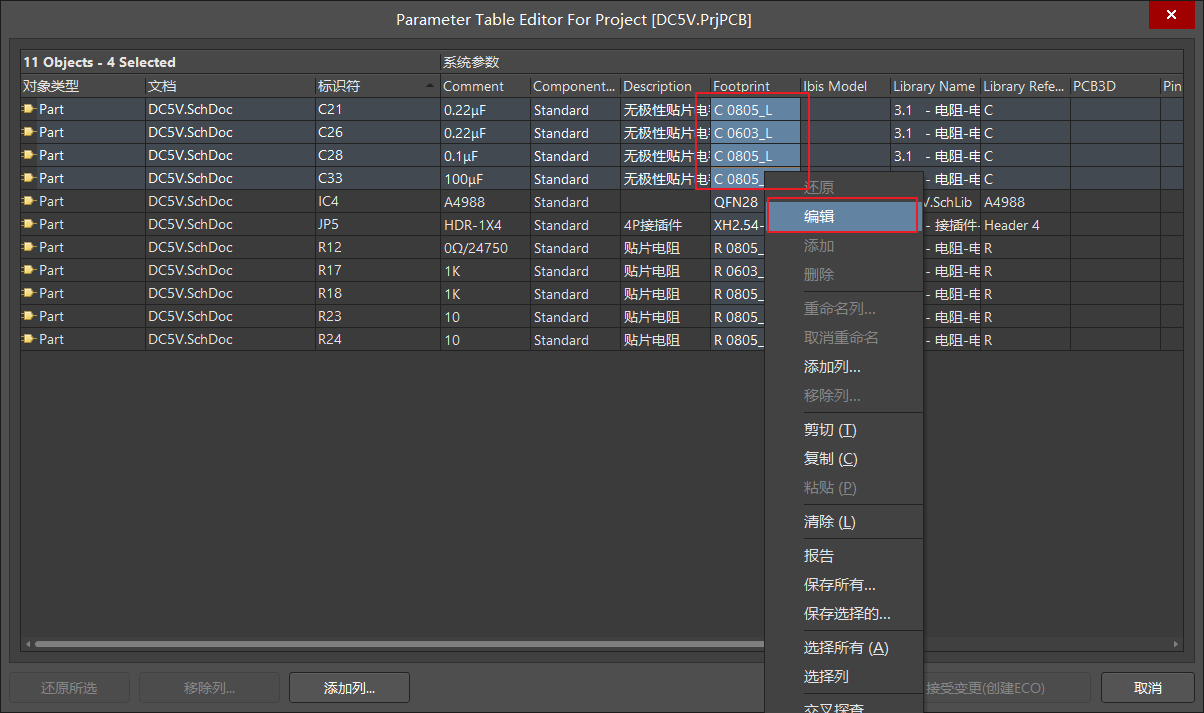Select footprint cell C 0805_L of C28
The image size is (1204, 713).
click(755, 155)
